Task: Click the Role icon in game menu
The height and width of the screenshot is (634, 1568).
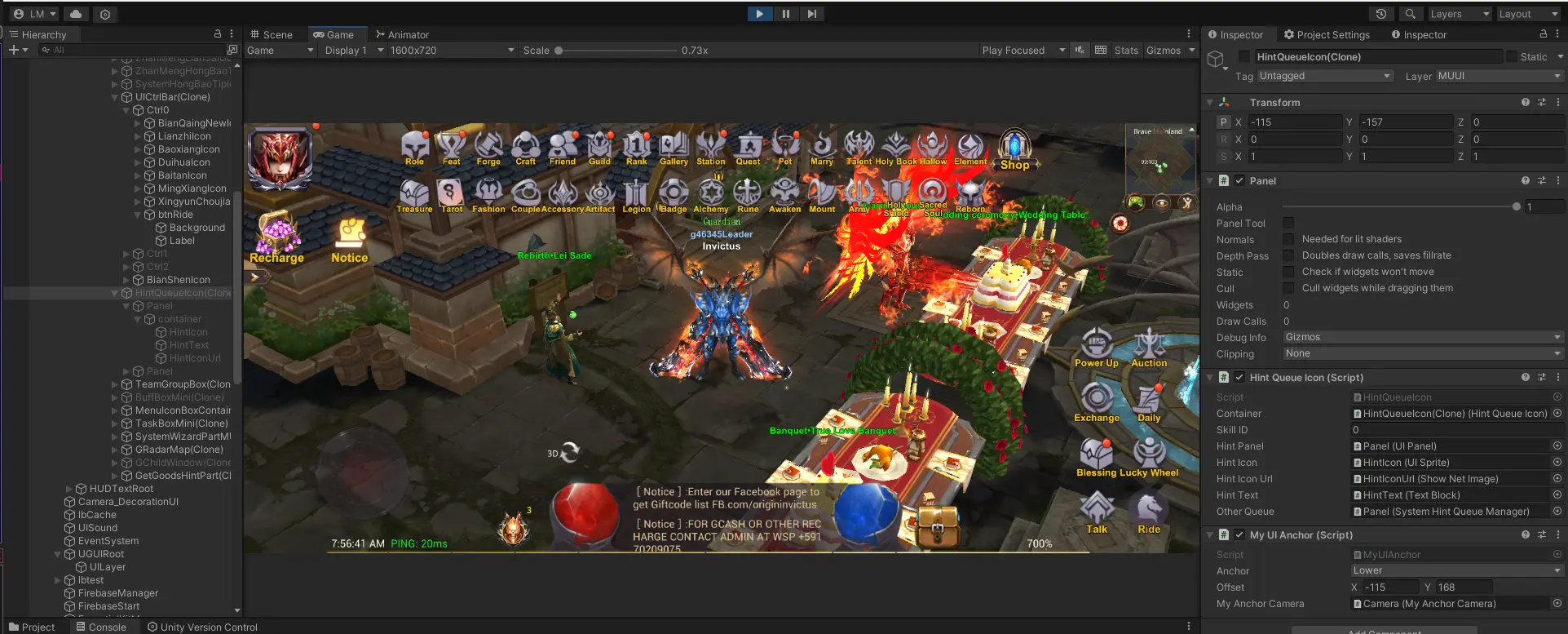Action: click(x=415, y=149)
